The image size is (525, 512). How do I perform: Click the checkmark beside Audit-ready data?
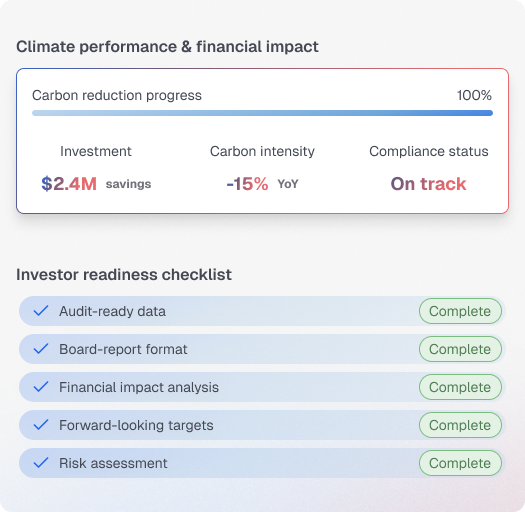pyautogui.click(x=41, y=311)
